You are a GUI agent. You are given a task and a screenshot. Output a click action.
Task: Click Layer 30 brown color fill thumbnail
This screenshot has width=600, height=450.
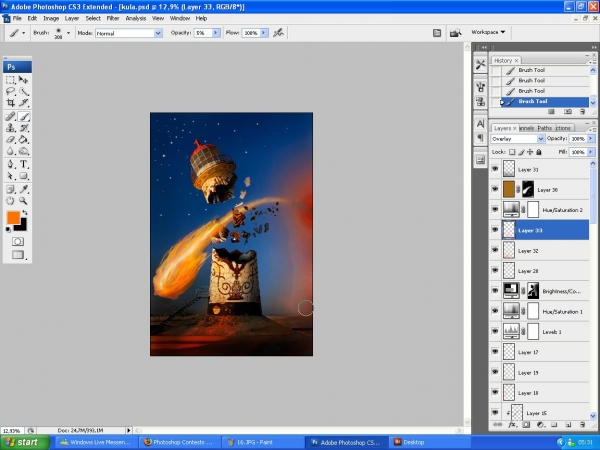tap(509, 189)
